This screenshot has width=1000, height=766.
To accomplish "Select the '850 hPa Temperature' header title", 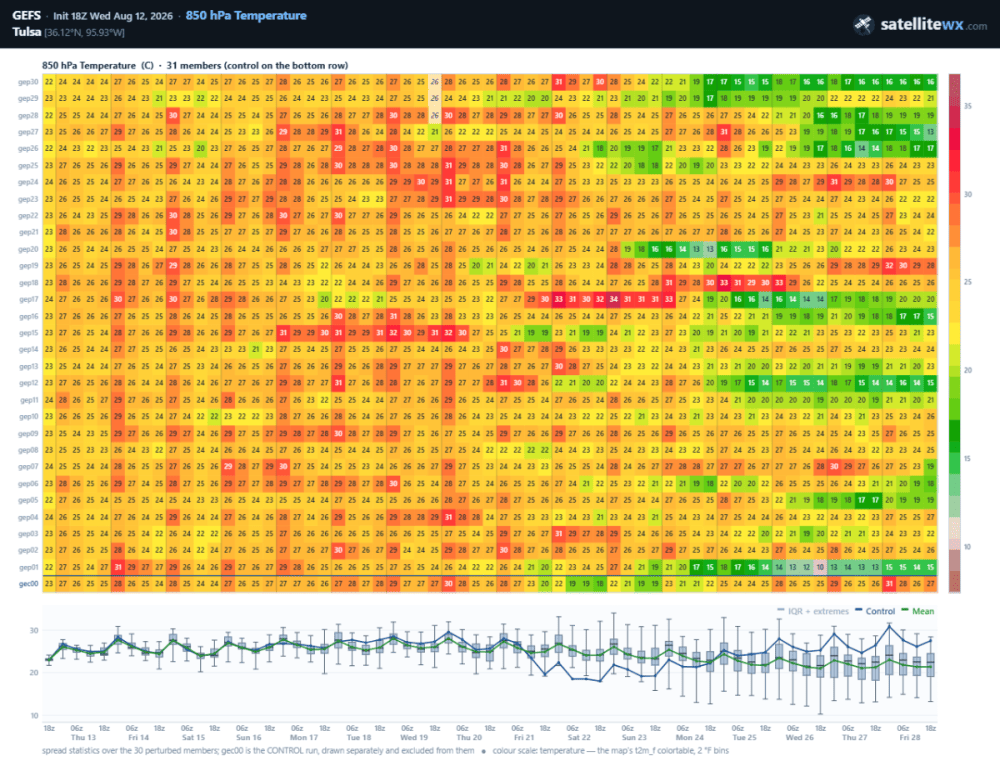I will (246, 15).
